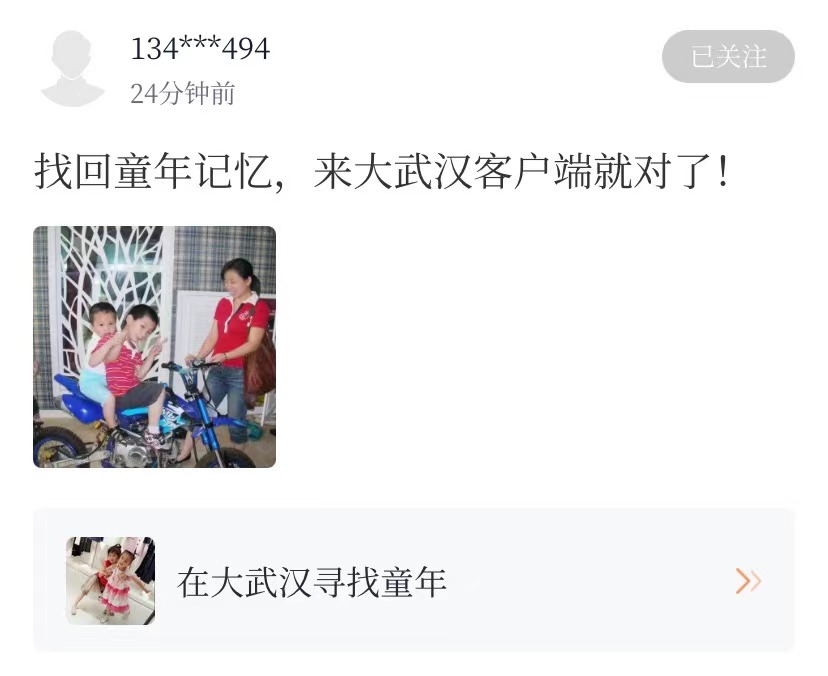This screenshot has width=828, height=676.
Task: Click the post text starting 找回童年记忆
Action: [383, 171]
